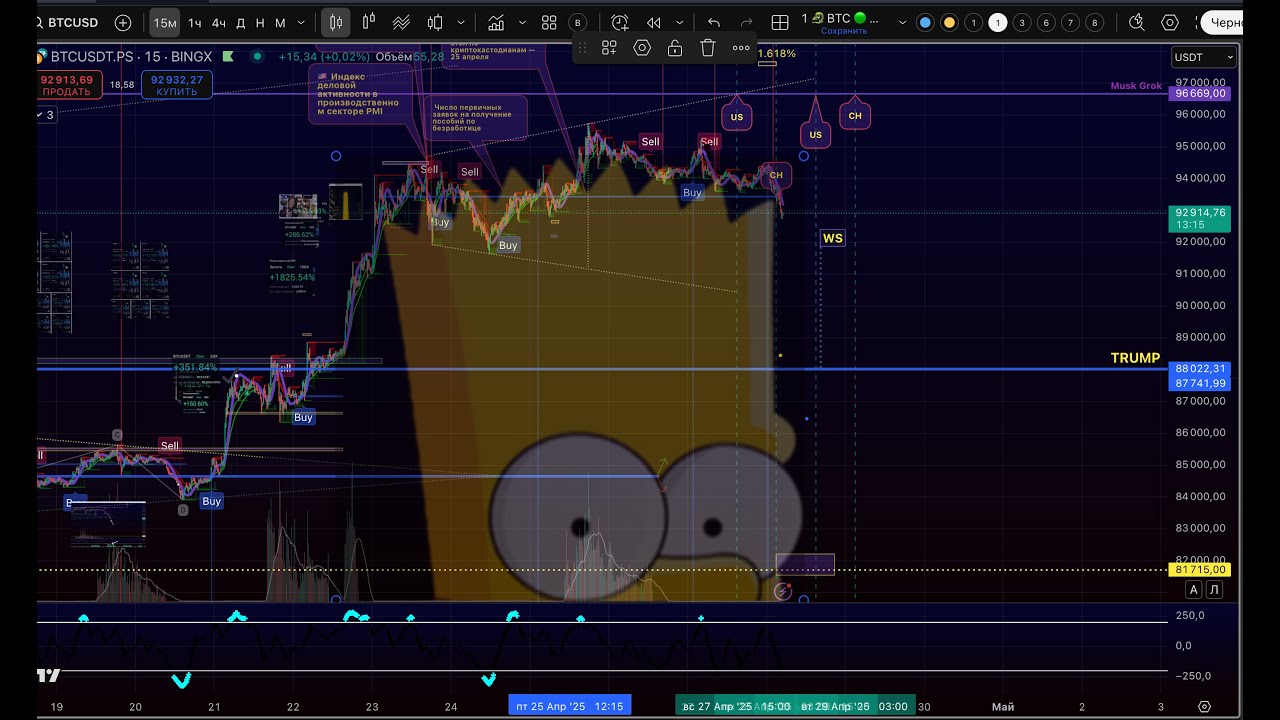This screenshot has width=1280, height=720.
Task: Undo the last chart action
Action: click(x=713, y=22)
